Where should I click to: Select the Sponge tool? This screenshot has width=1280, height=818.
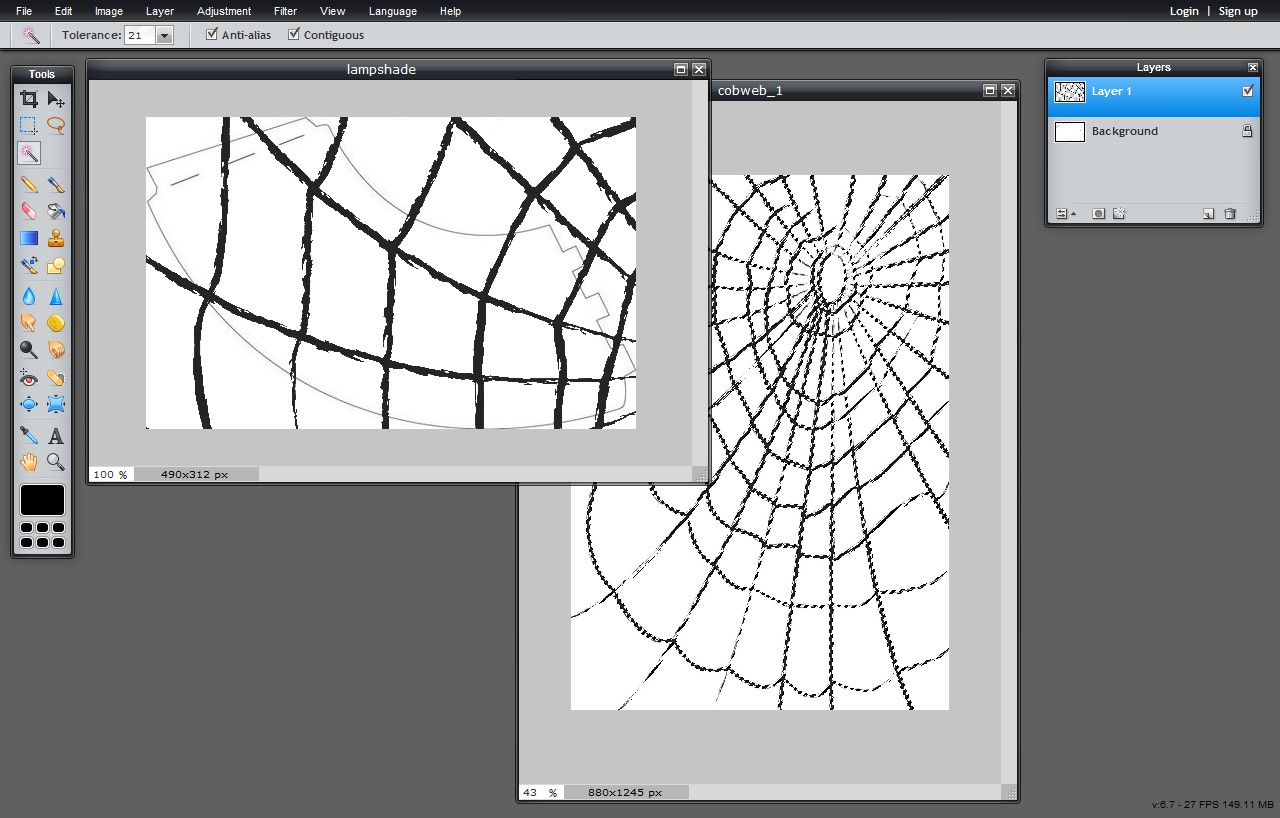pyautogui.click(x=56, y=323)
